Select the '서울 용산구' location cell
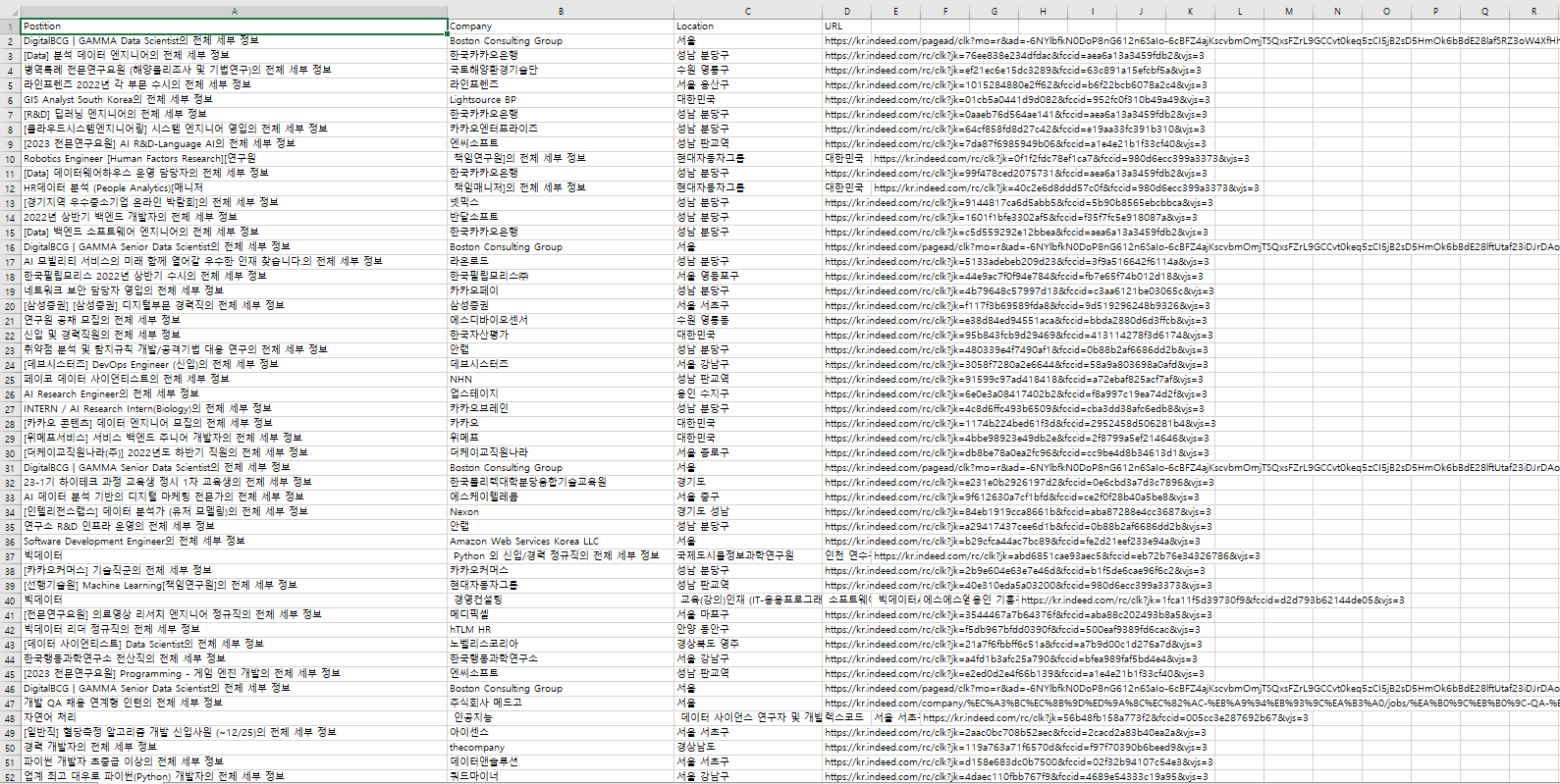 tap(748, 85)
